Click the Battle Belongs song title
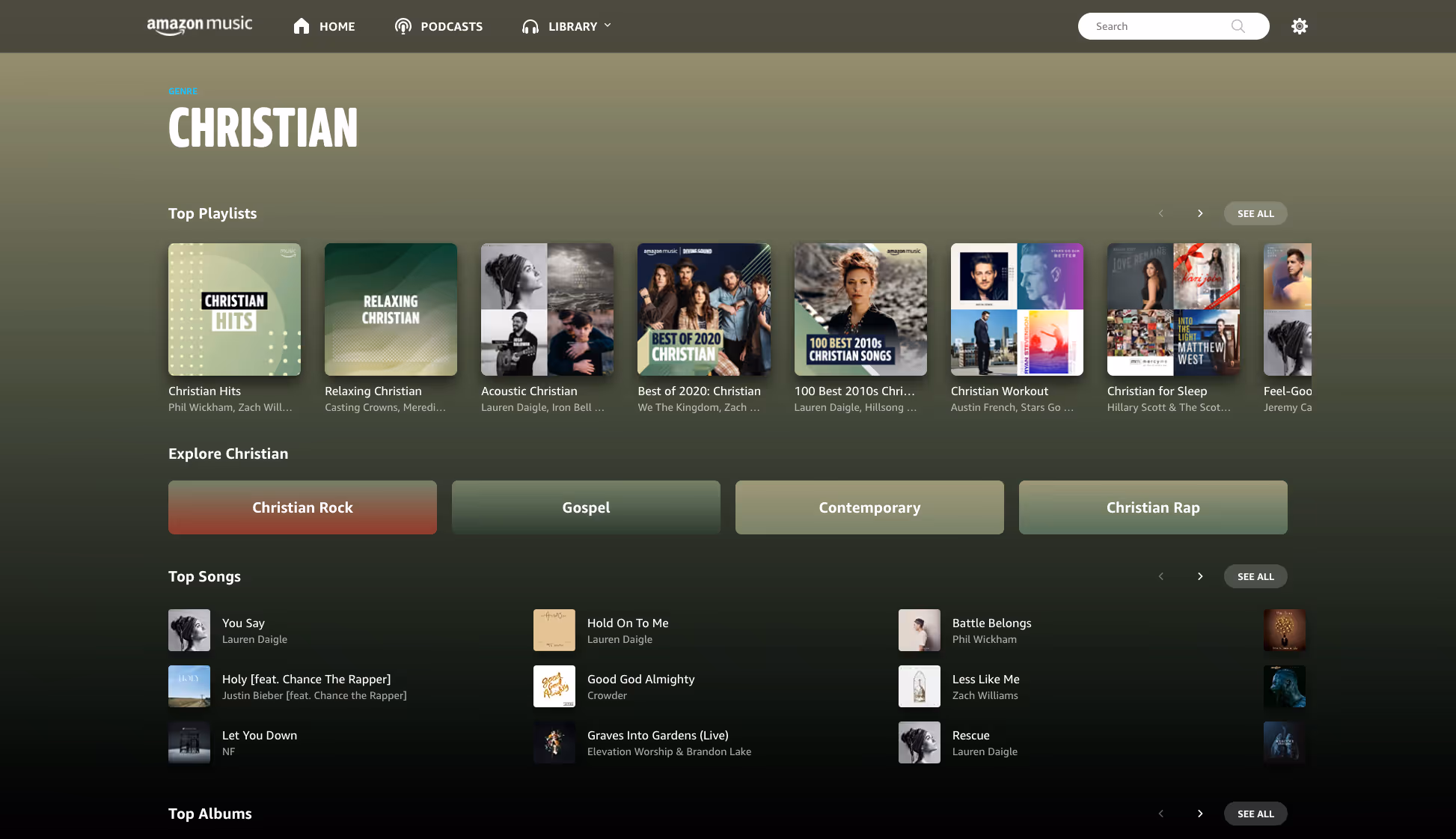 pos(991,623)
